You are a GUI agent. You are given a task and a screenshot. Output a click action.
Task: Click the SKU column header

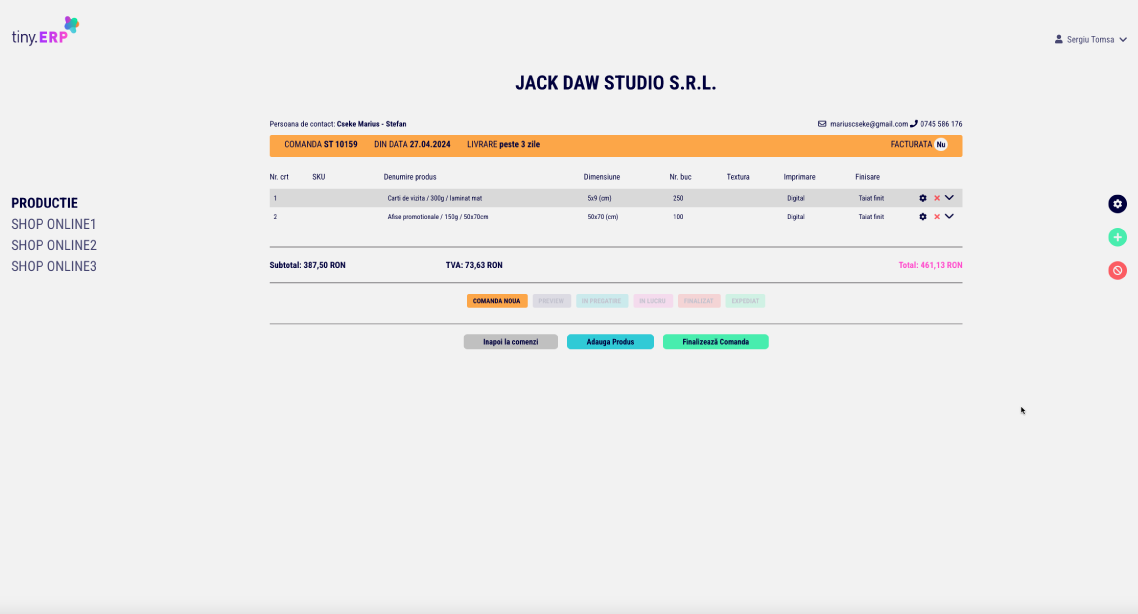319,177
